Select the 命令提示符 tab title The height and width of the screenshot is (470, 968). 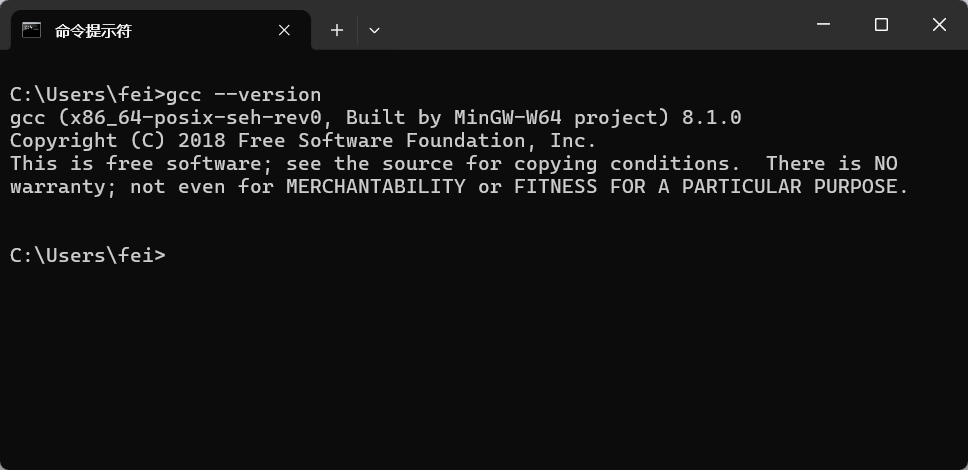[93, 31]
